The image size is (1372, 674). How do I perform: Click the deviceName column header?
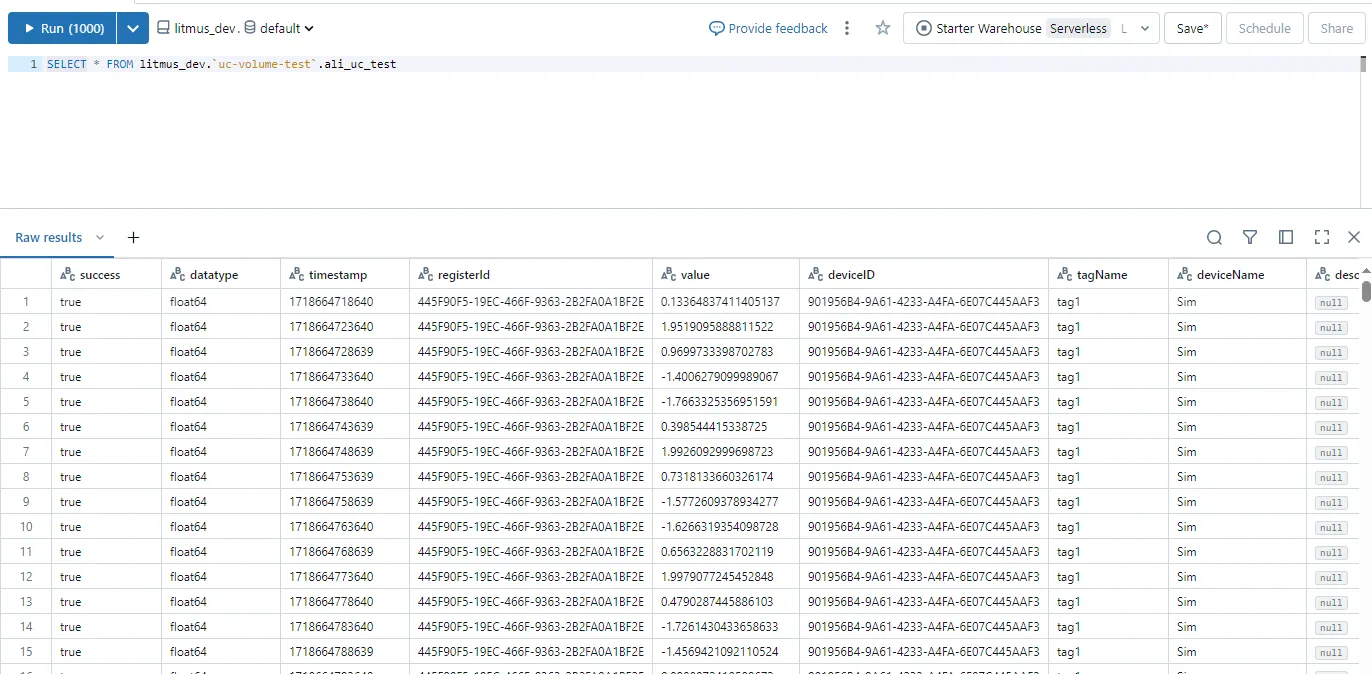[x=1237, y=274]
